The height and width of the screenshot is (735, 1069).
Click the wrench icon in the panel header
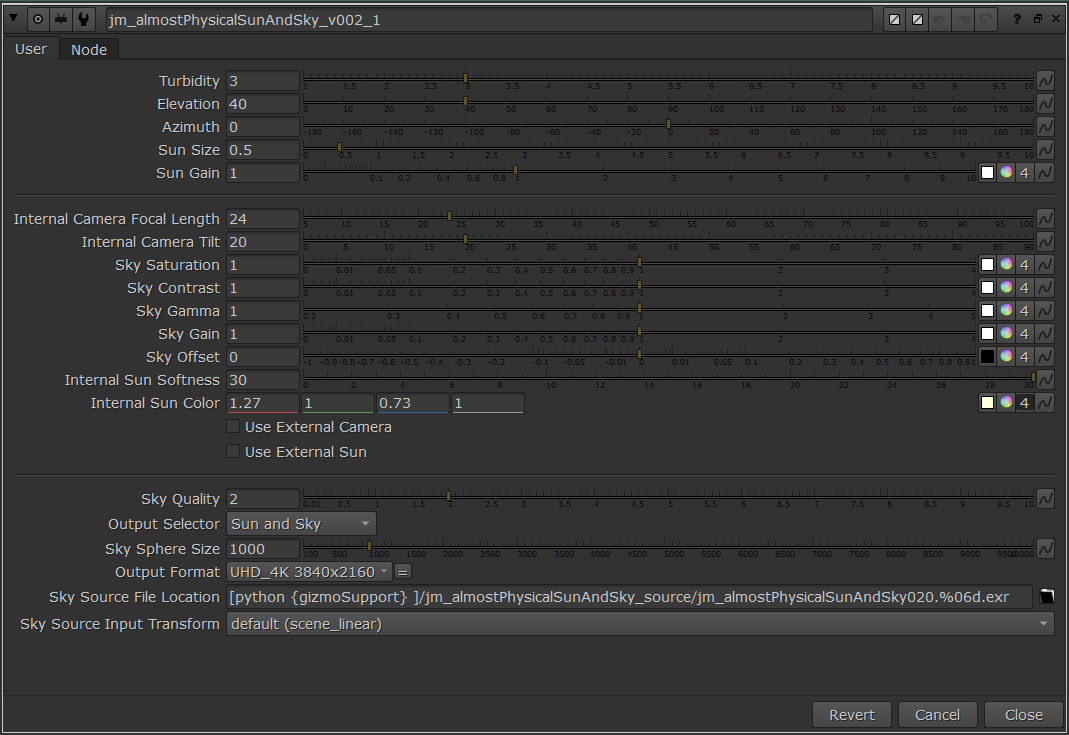click(84, 19)
